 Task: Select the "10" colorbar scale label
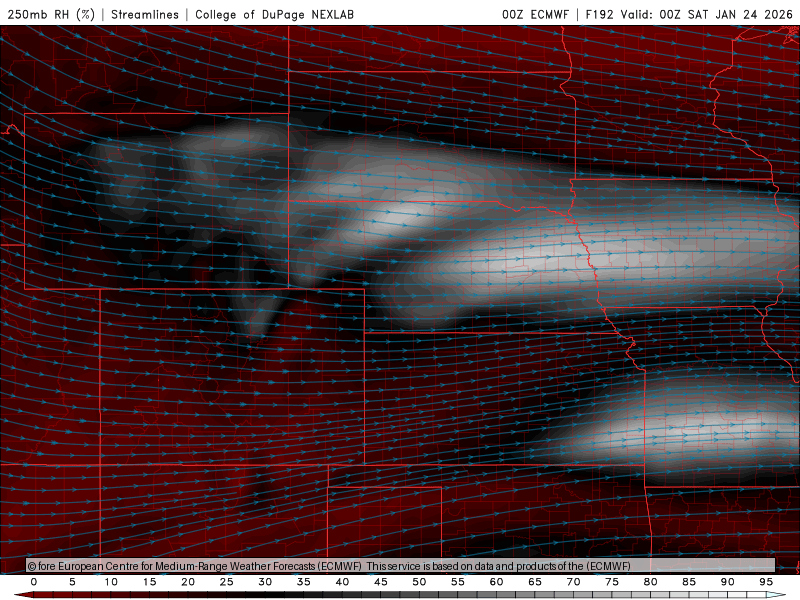[111, 582]
